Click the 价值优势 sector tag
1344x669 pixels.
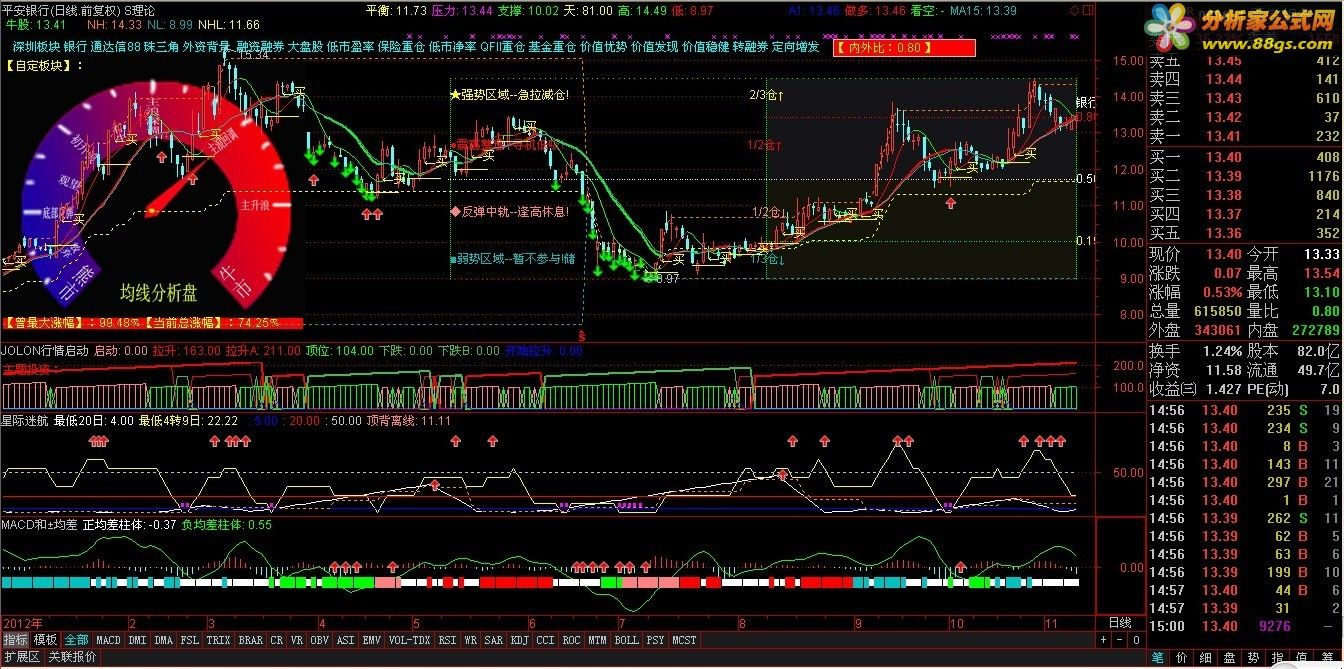(x=603, y=46)
